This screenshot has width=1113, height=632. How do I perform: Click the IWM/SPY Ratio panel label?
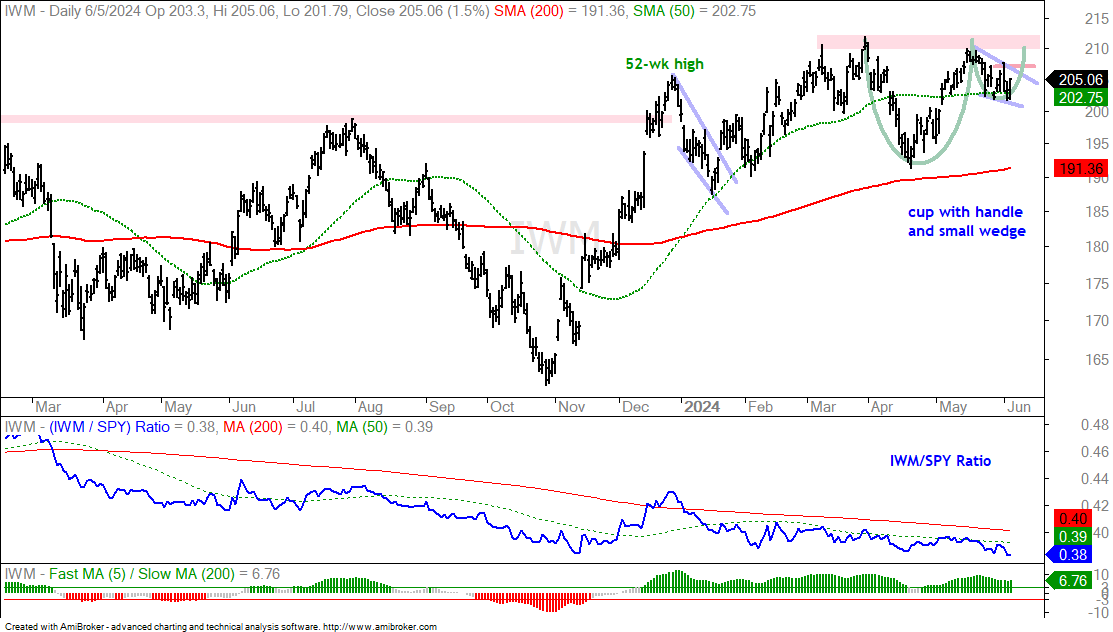pyautogui.click(x=941, y=461)
